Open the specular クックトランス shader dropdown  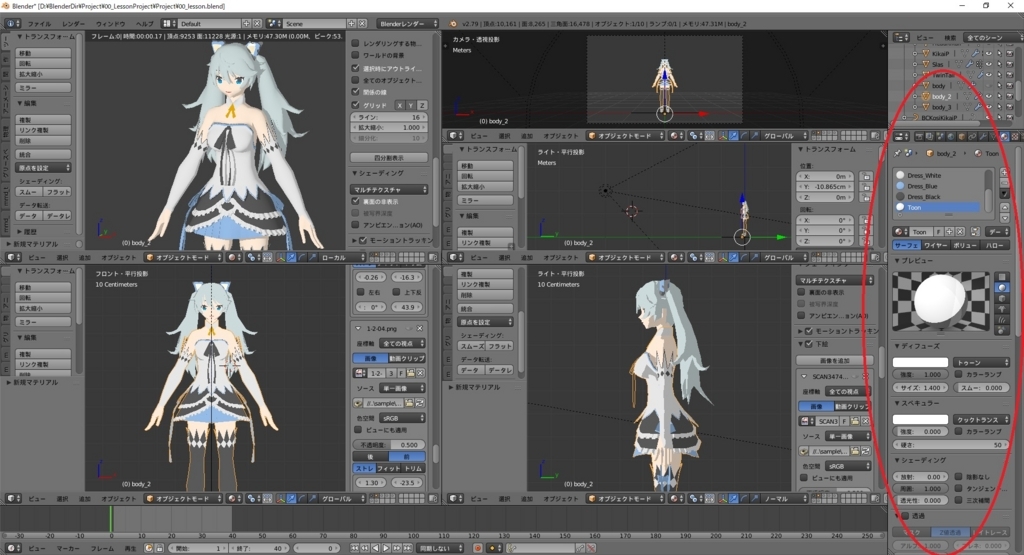point(982,420)
